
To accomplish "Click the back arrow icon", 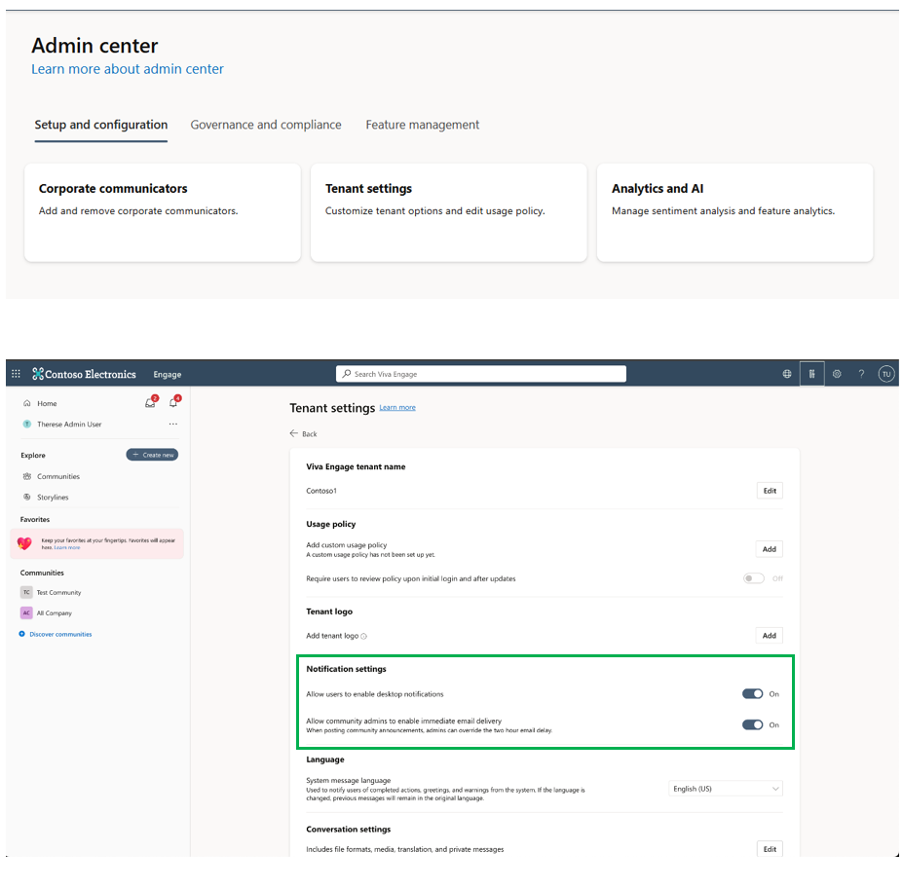I will [x=294, y=434].
